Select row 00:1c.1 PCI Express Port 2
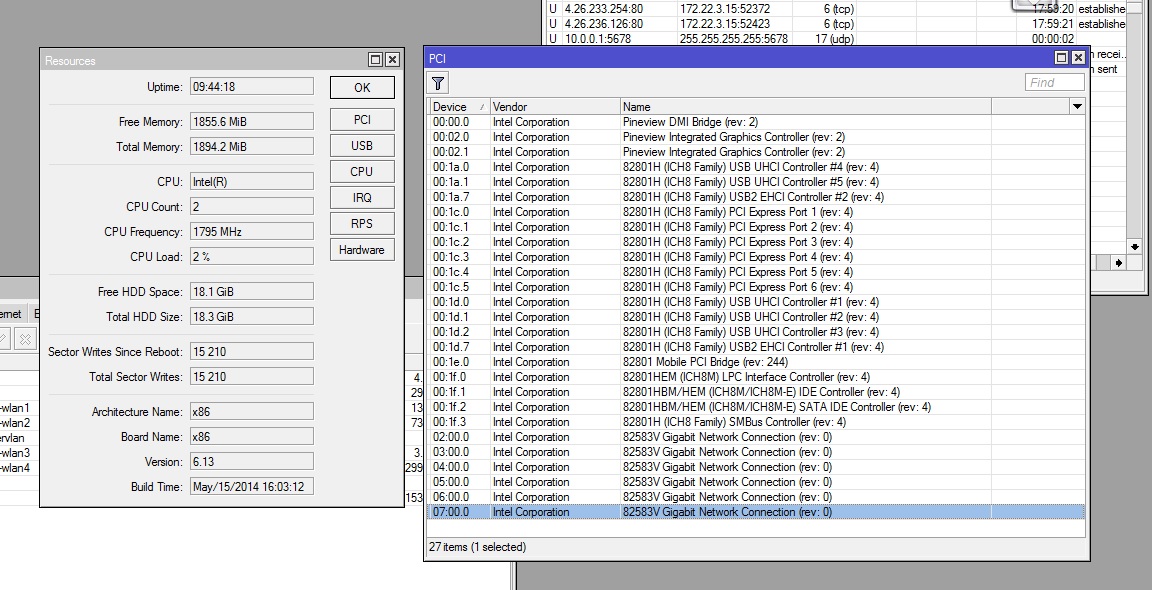Viewport: 1152px width, 590px height. [757, 227]
